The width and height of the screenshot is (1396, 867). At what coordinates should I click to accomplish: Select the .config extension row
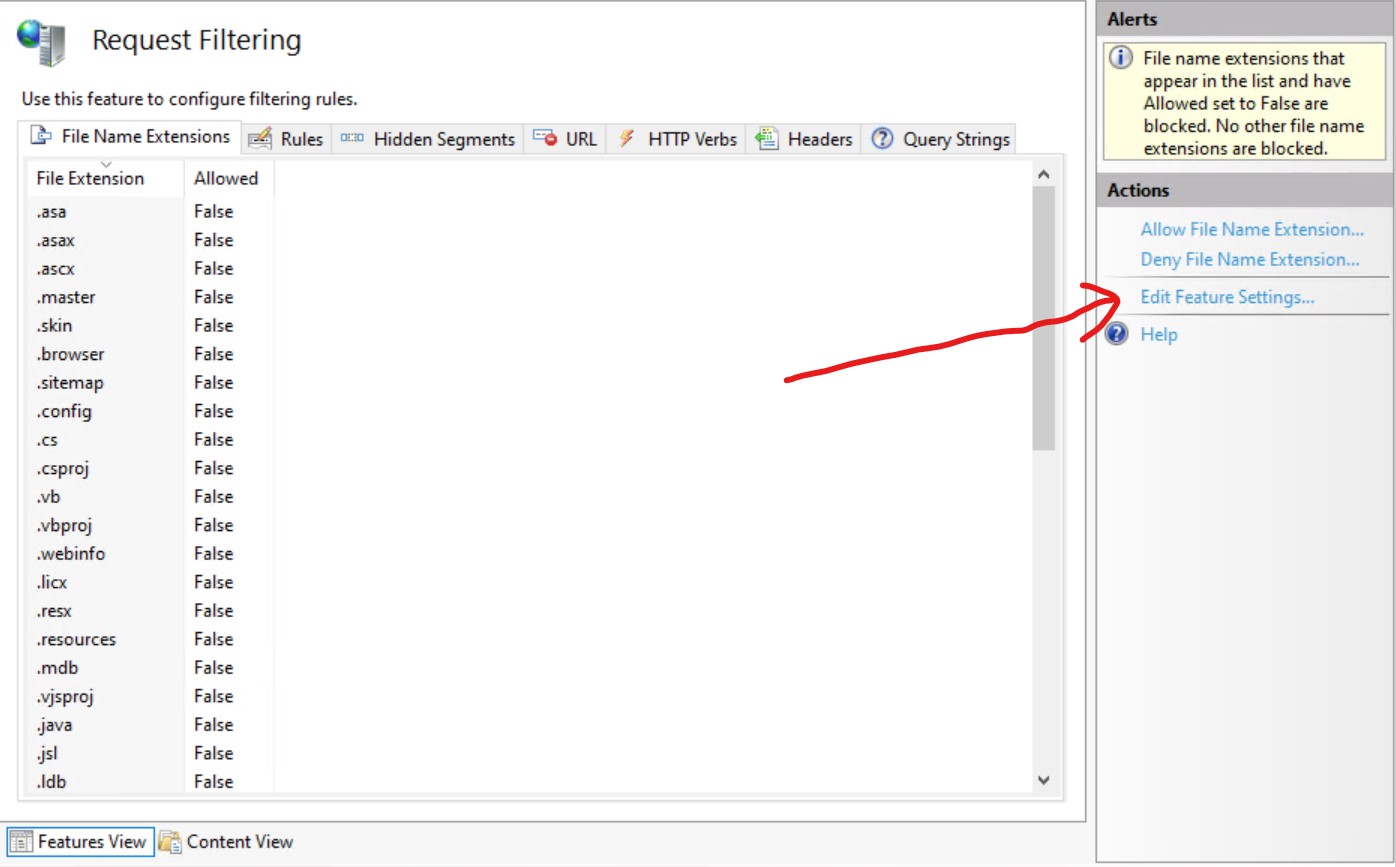(66, 411)
